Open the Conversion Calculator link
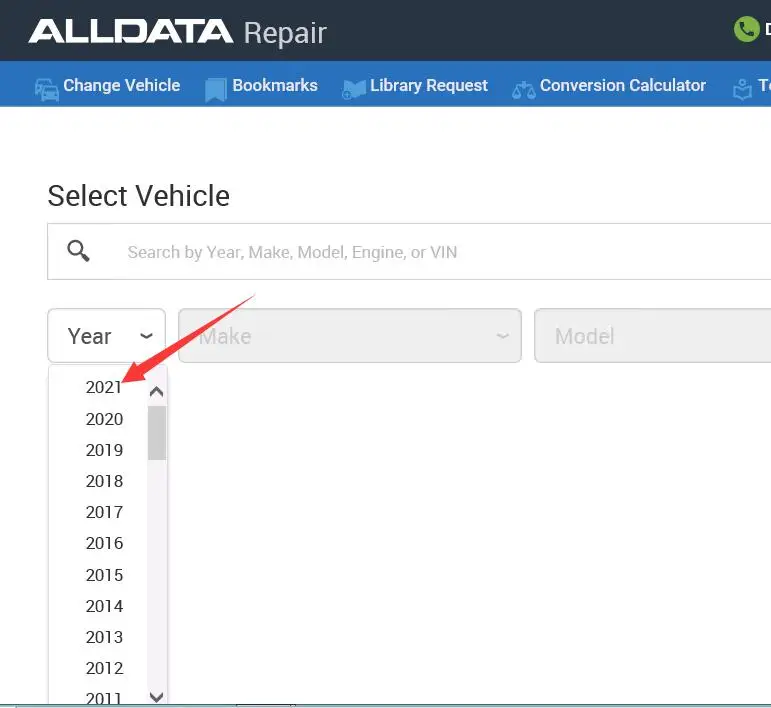The image size is (771, 708). (x=622, y=86)
